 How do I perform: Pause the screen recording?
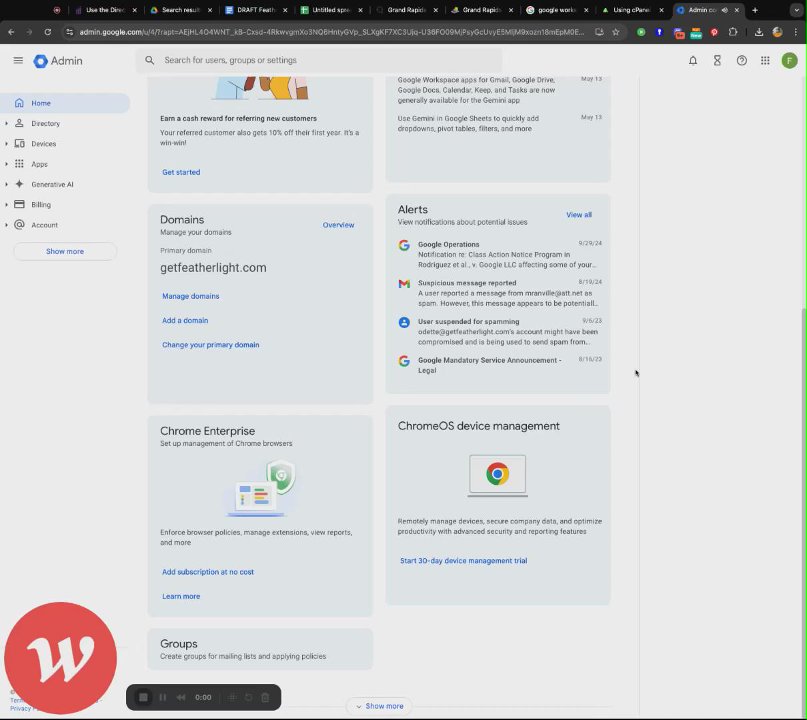click(163, 697)
